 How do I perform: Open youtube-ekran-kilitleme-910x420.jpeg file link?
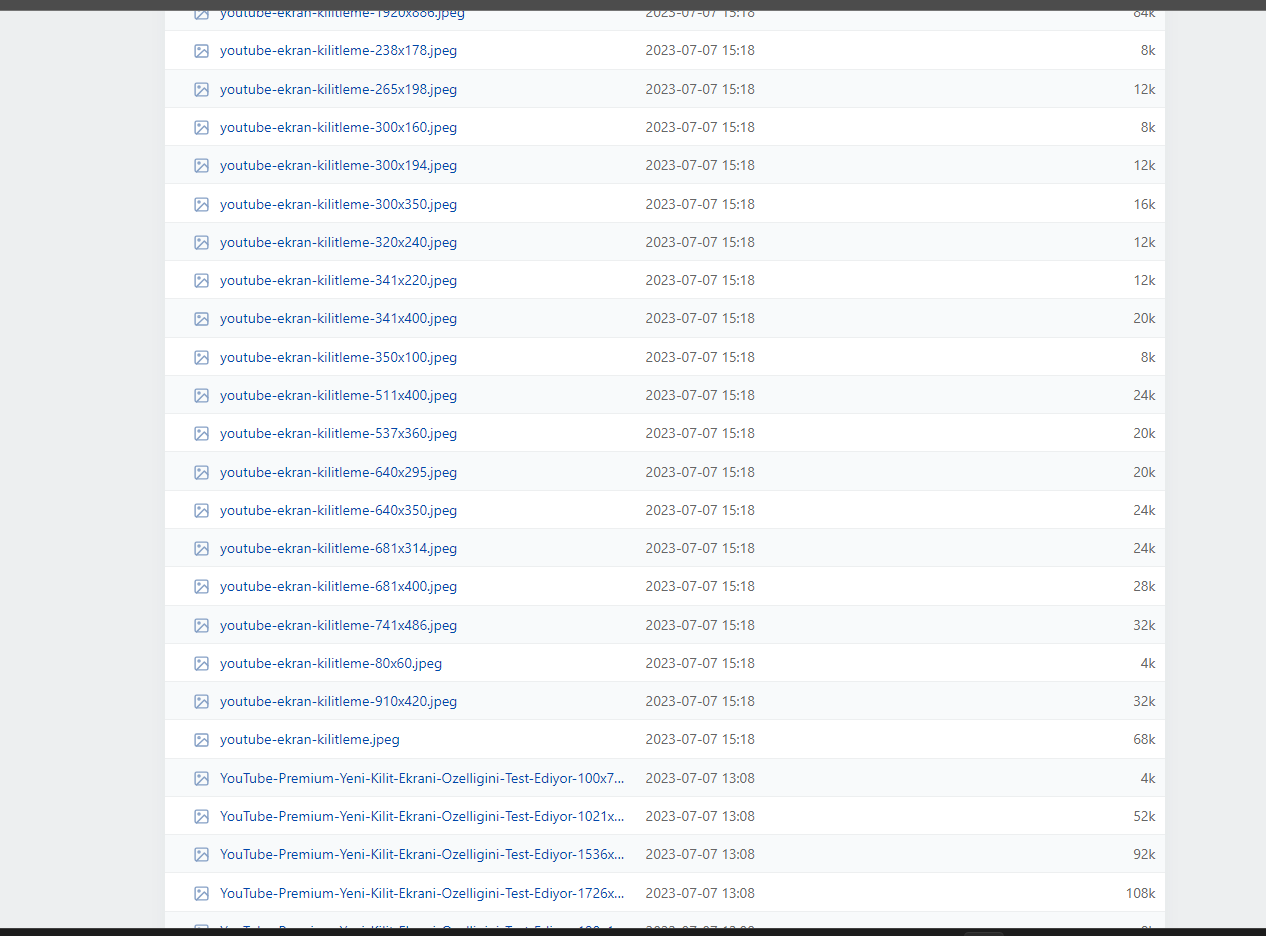[338, 701]
